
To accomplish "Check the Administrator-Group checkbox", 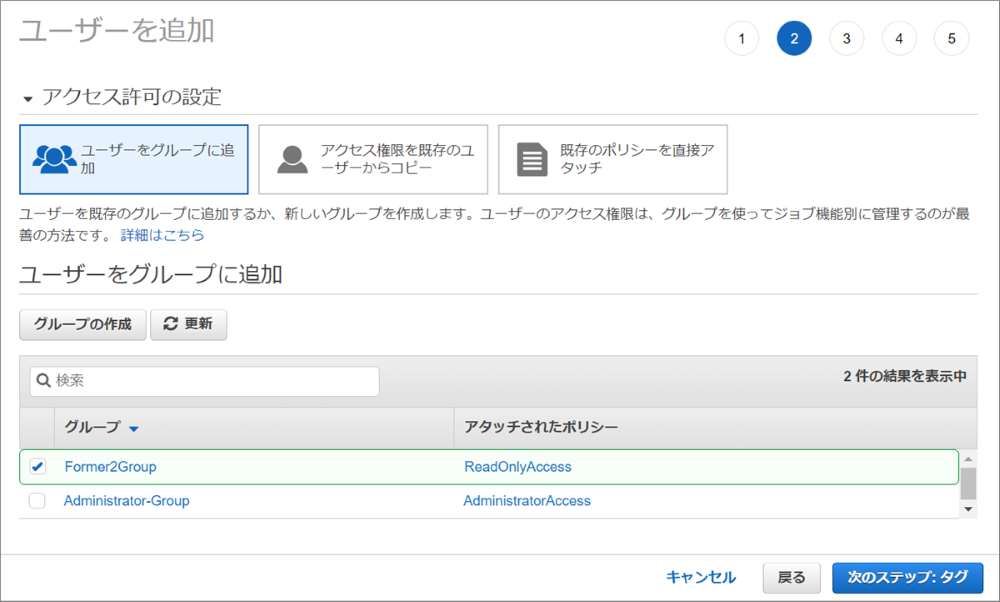I will pos(38,501).
